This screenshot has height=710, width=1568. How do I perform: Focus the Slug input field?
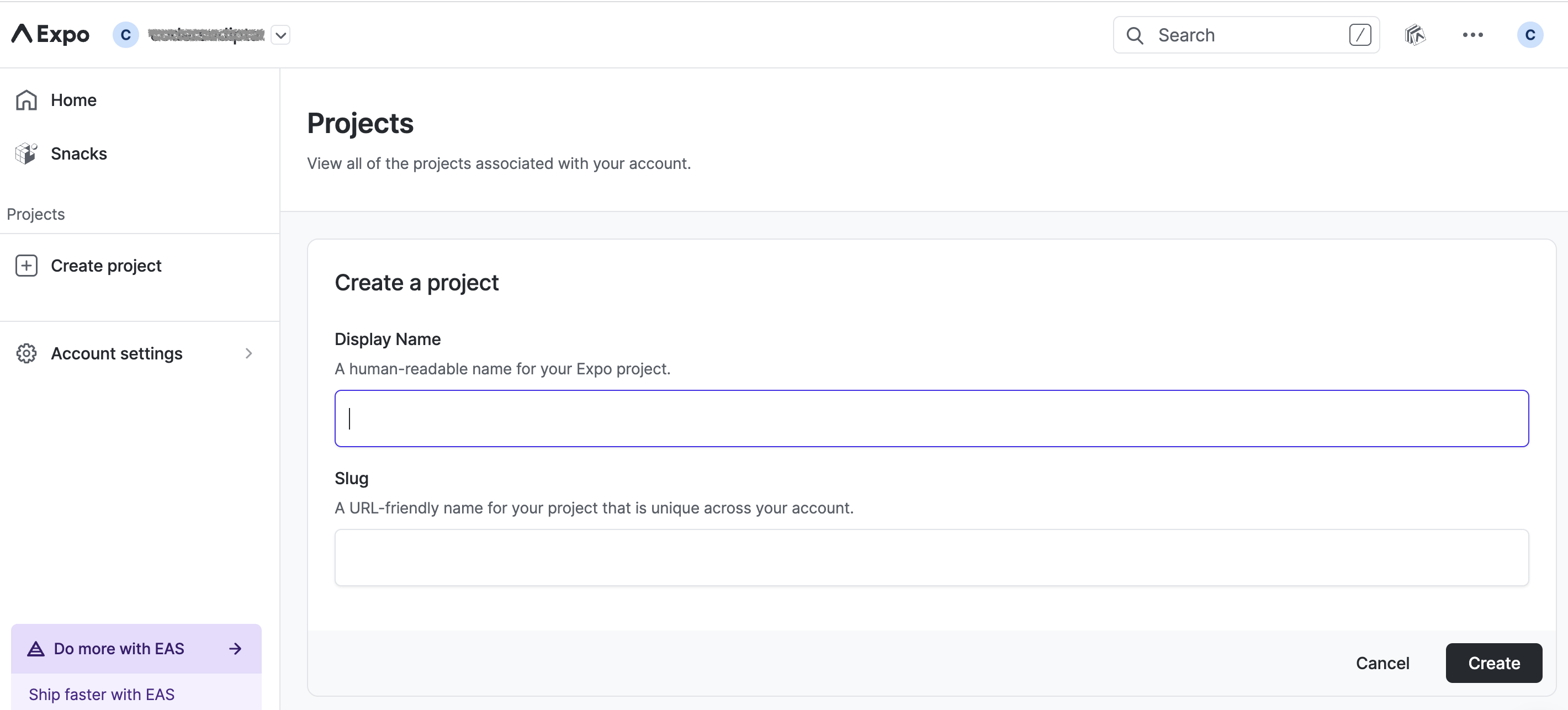[931, 557]
